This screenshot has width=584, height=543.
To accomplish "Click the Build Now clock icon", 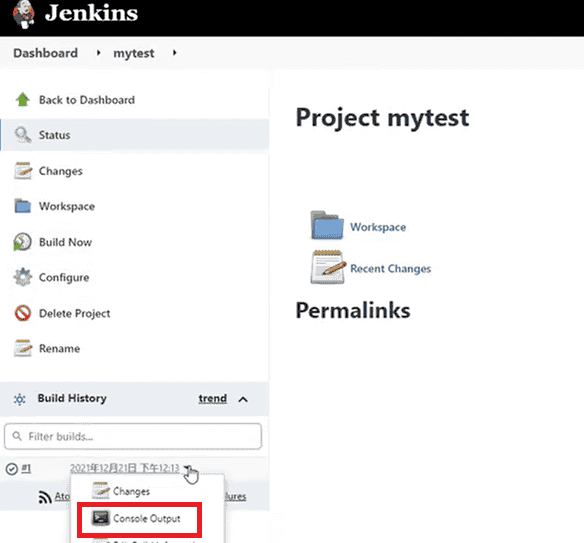I will [22, 242].
